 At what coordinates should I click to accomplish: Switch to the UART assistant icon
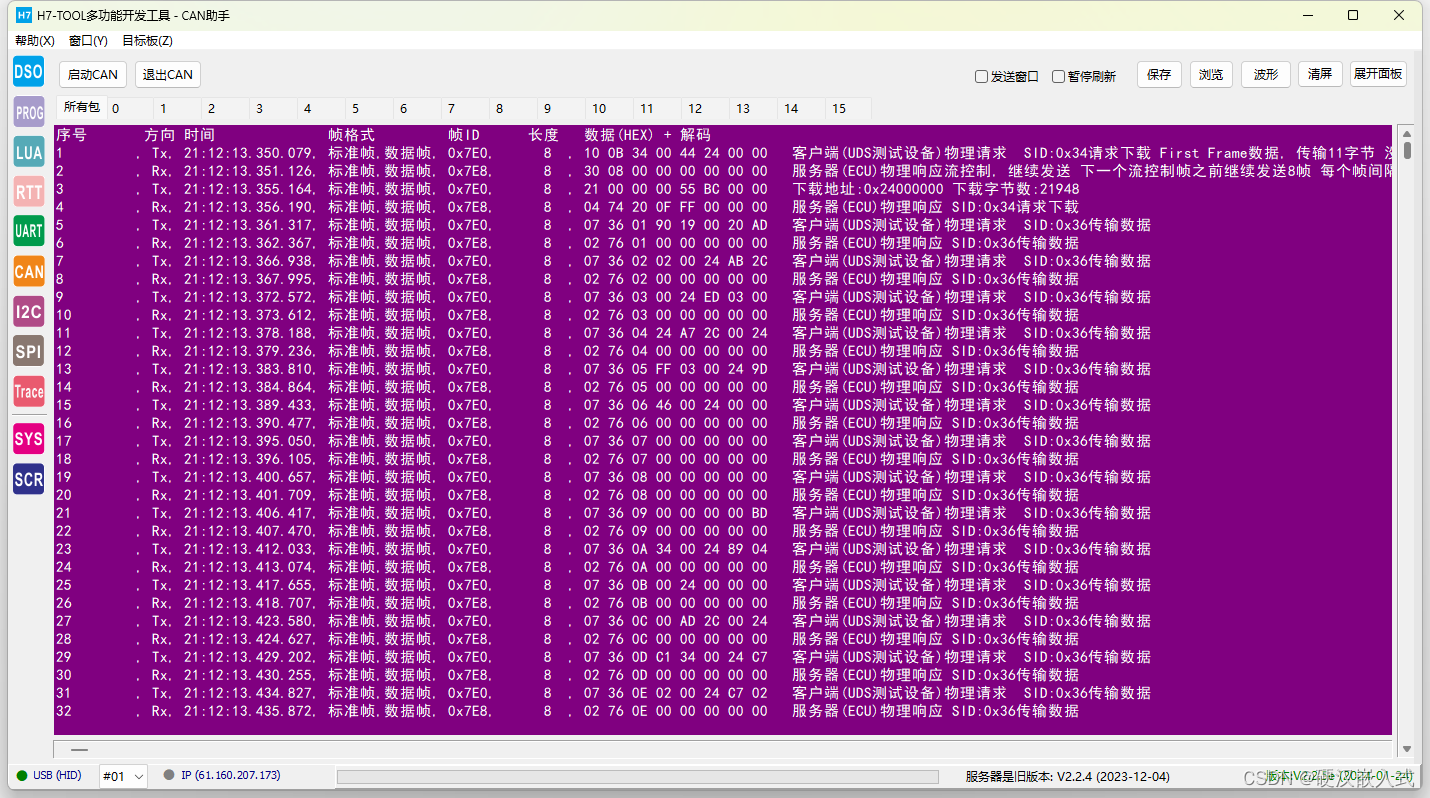[29, 231]
